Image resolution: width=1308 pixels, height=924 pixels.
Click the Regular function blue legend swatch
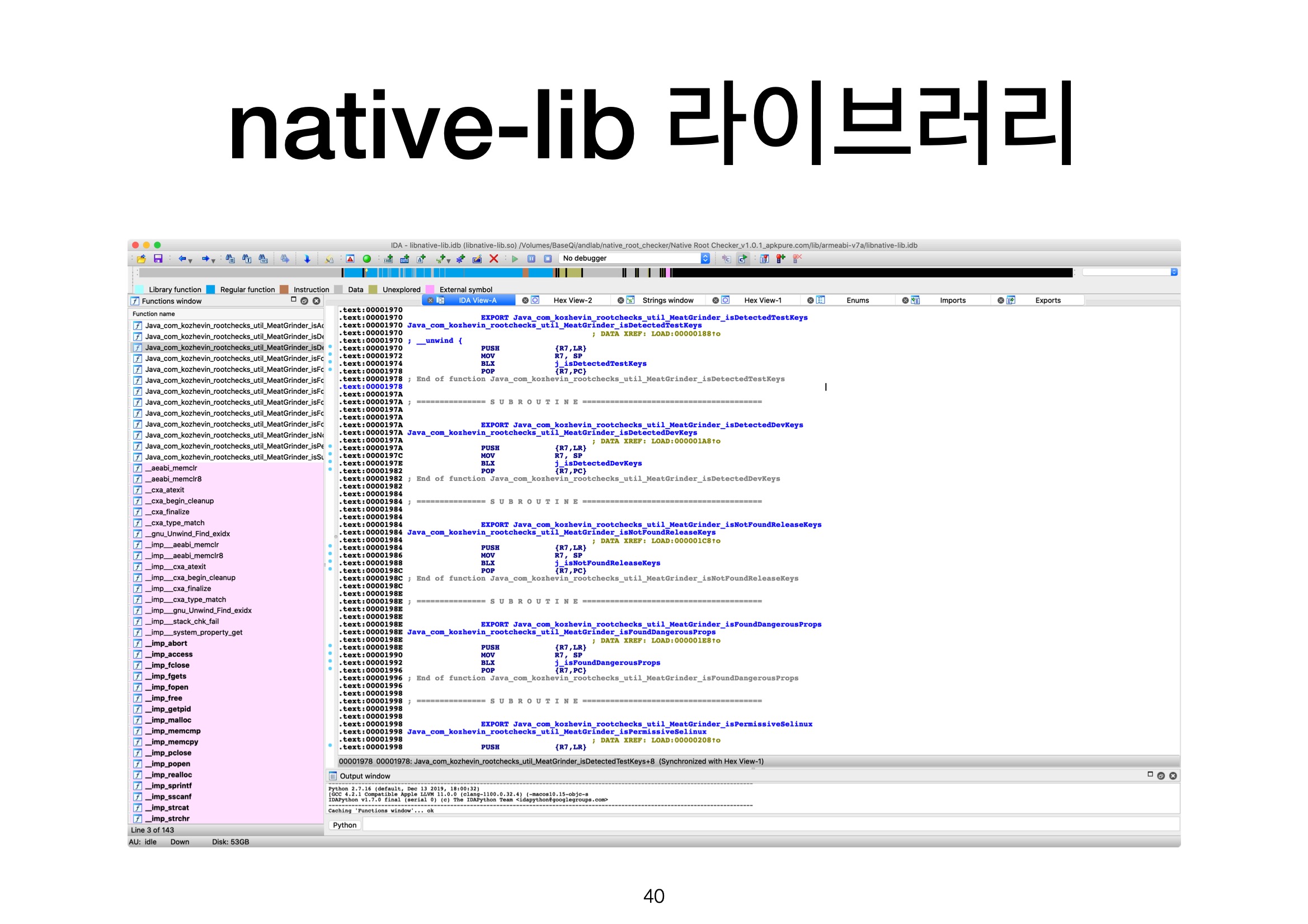(211, 289)
